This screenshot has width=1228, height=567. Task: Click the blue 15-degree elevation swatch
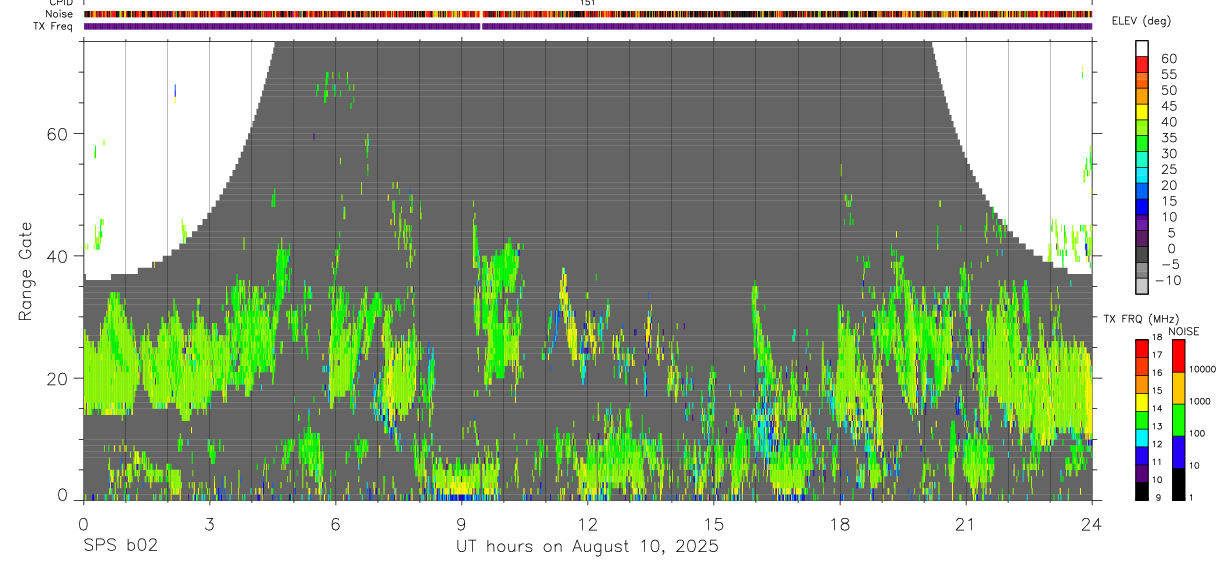point(1143,203)
